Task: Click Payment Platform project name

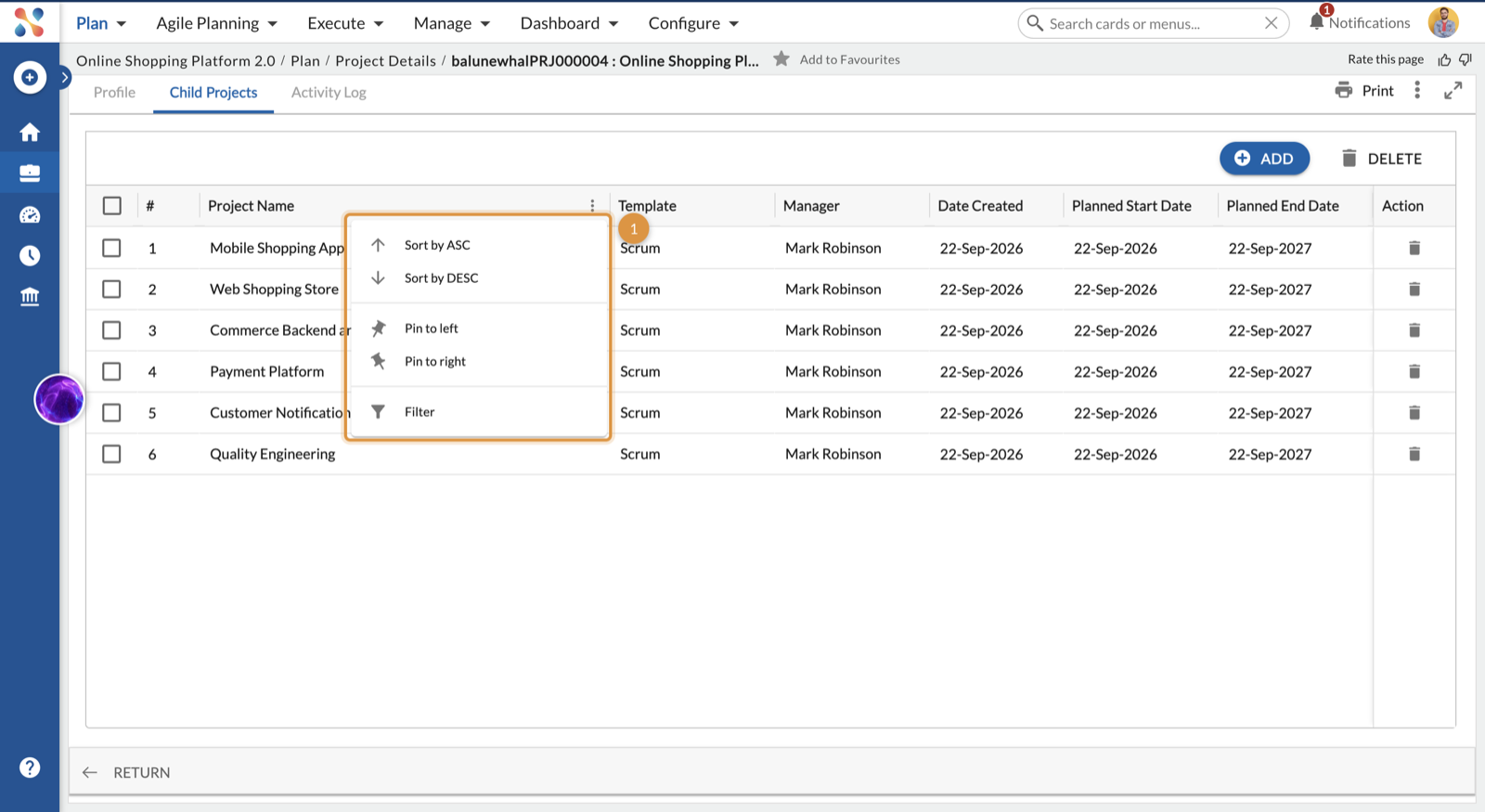Action: pyautogui.click(x=266, y=371)
